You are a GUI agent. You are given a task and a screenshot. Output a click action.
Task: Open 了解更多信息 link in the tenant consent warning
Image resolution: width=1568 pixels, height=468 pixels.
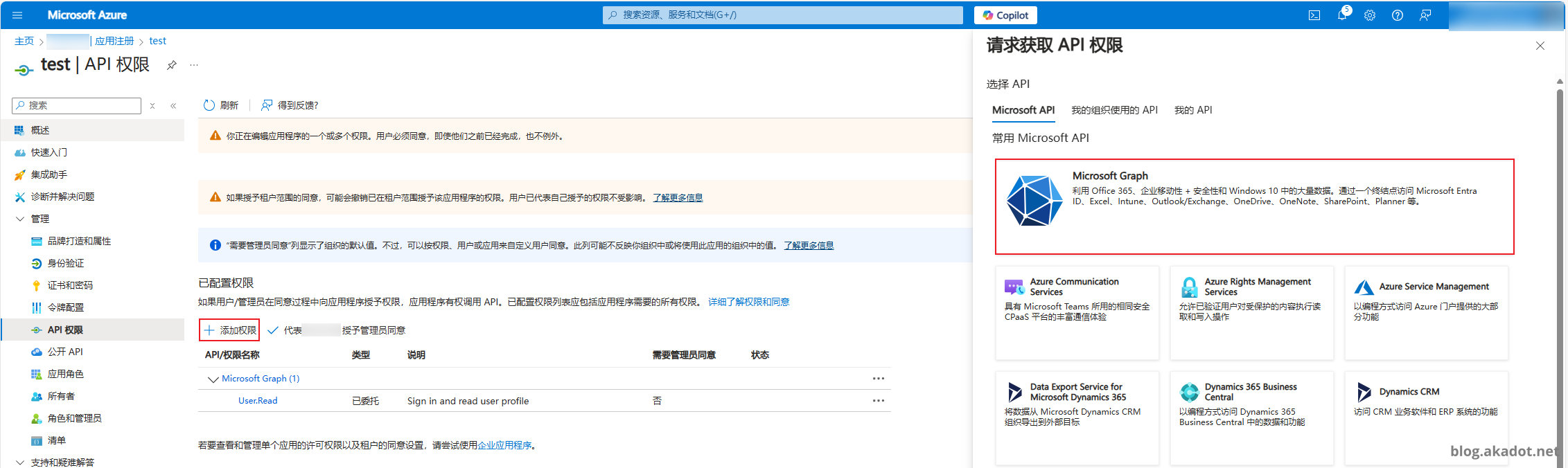(678, 198)
